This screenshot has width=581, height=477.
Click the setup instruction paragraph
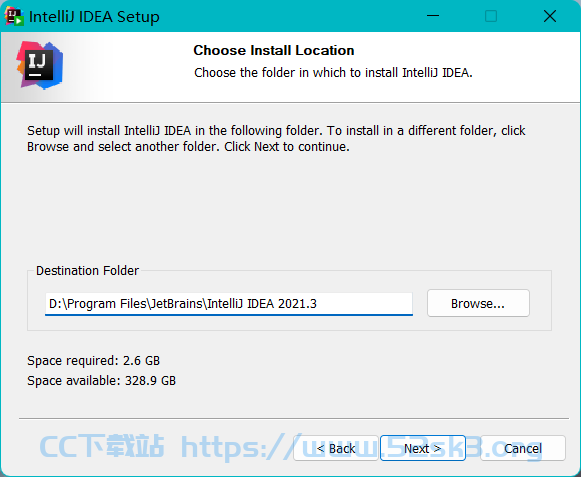tap(276, 139)
